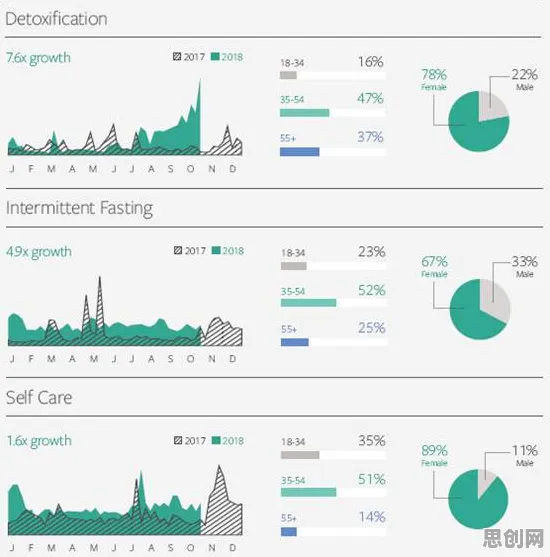This screenshot has height=557, width=550.
Task: Click the 35-54 bar showing 51%
Action: (x=308, y=492)
